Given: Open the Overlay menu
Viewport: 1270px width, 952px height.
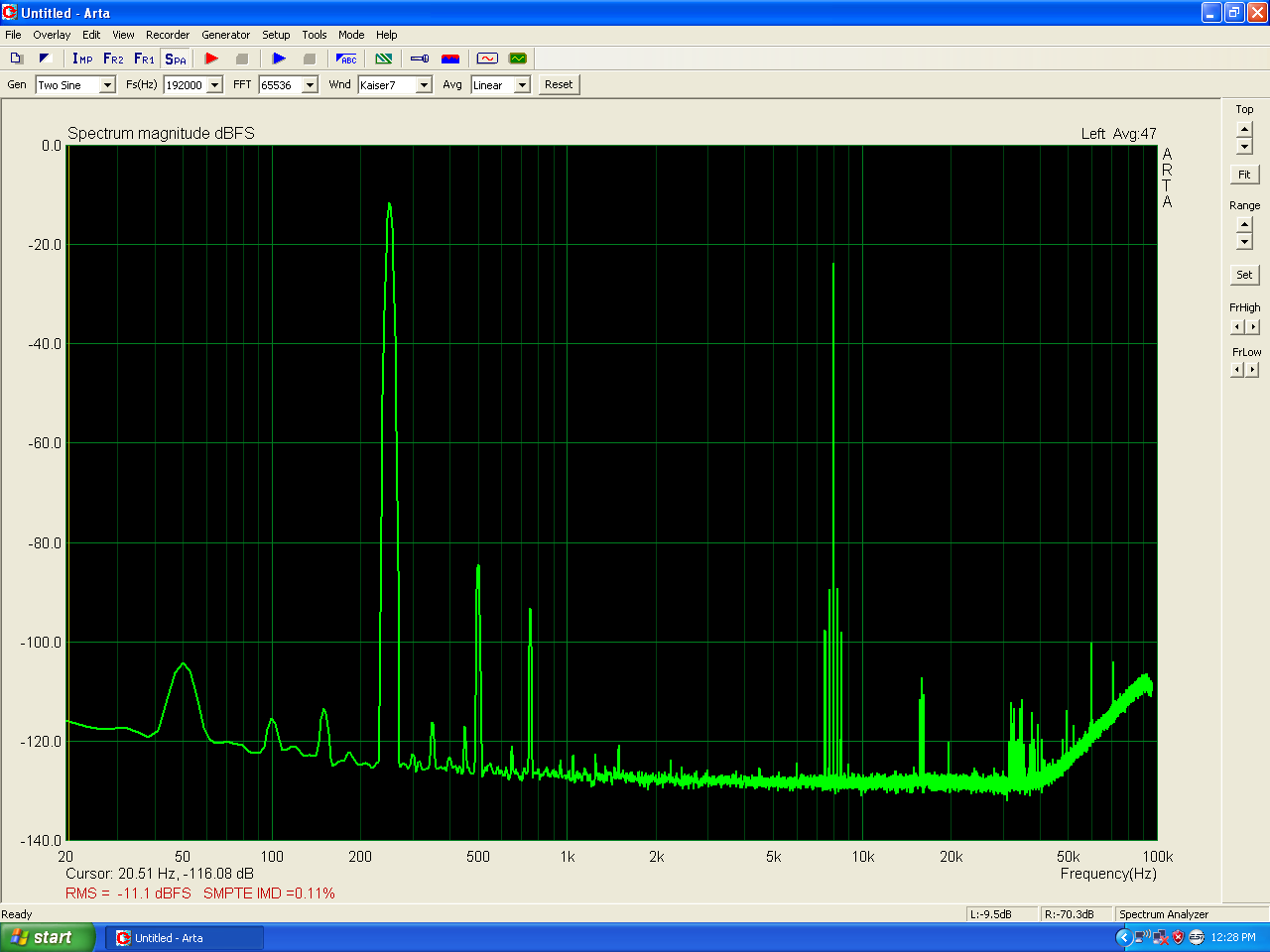Looking at the screenshot, I should [x=52, y=35].
